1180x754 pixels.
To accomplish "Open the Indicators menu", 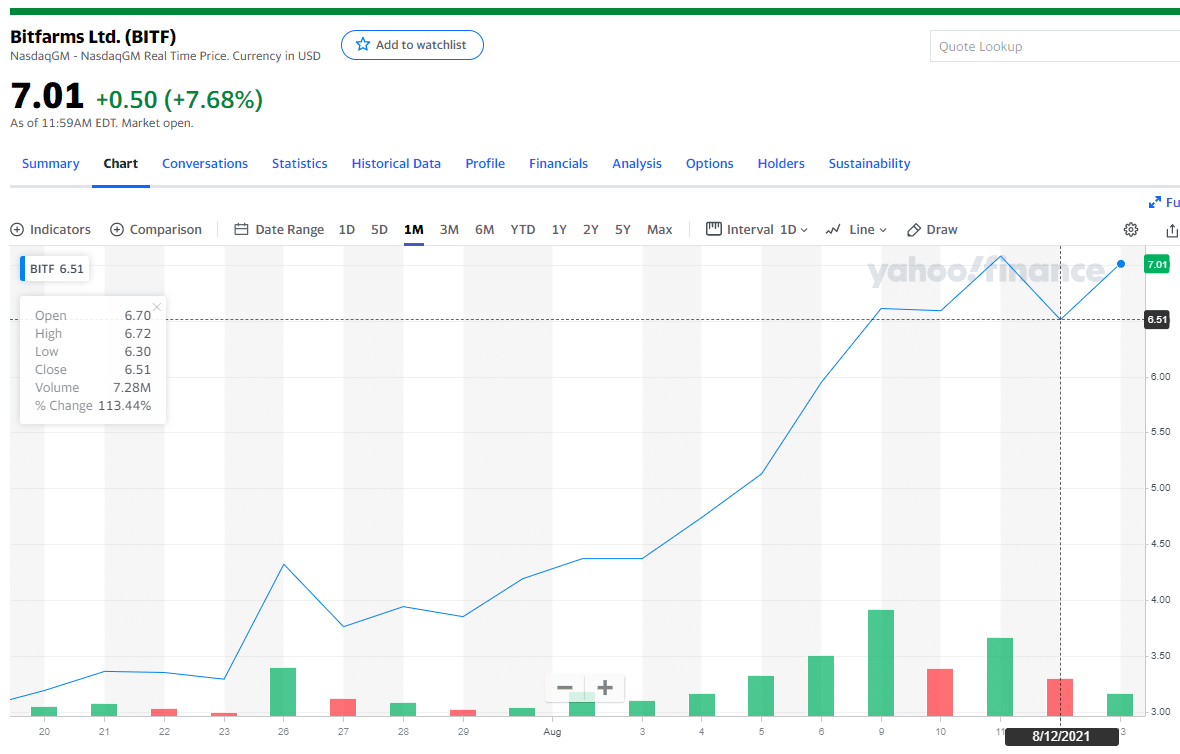I will tap(50, 230).
